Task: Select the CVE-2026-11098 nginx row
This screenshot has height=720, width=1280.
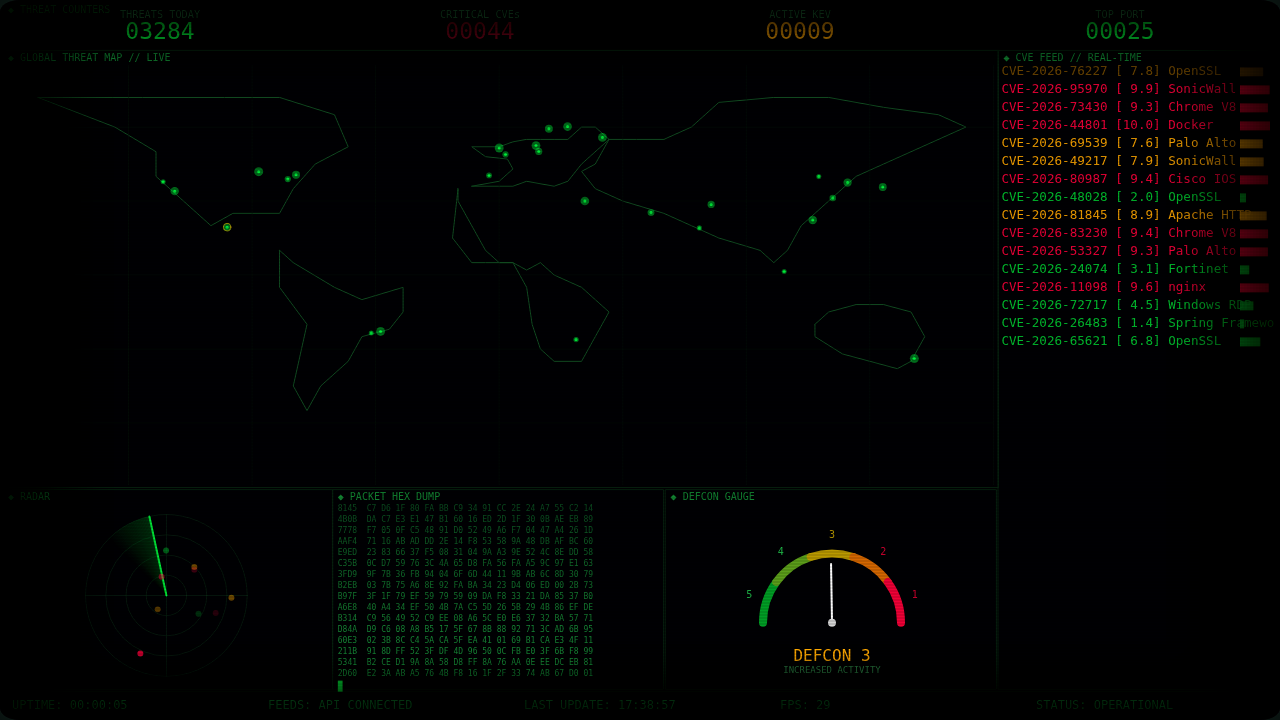Action: coord(1137,287)
